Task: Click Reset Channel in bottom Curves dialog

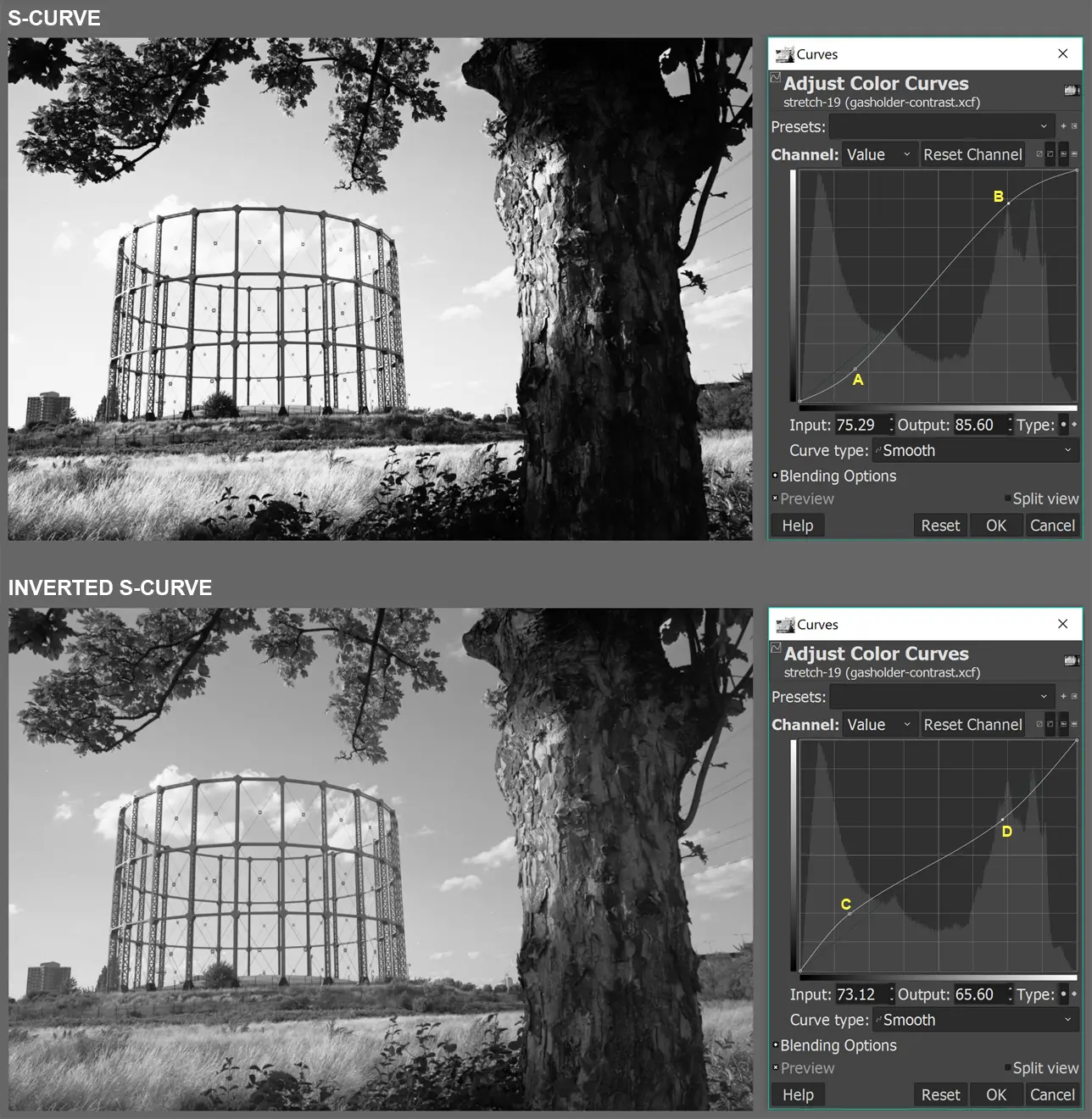Action: click(972, 724)
